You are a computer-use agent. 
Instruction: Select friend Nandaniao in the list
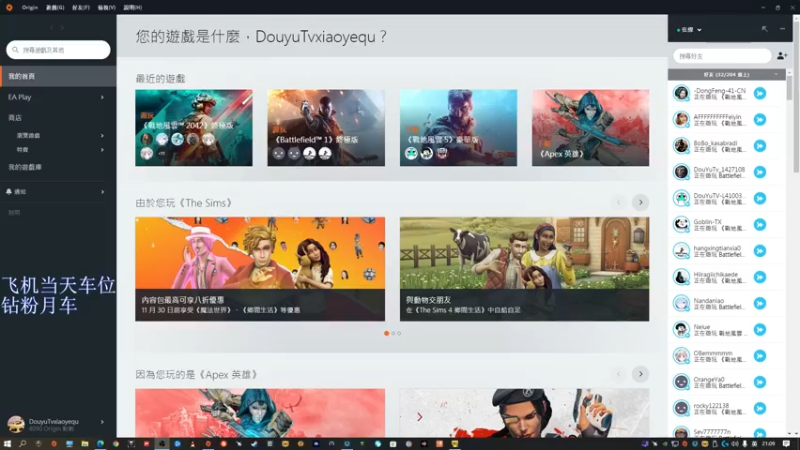pyautogui.click(x=727, y=304)
